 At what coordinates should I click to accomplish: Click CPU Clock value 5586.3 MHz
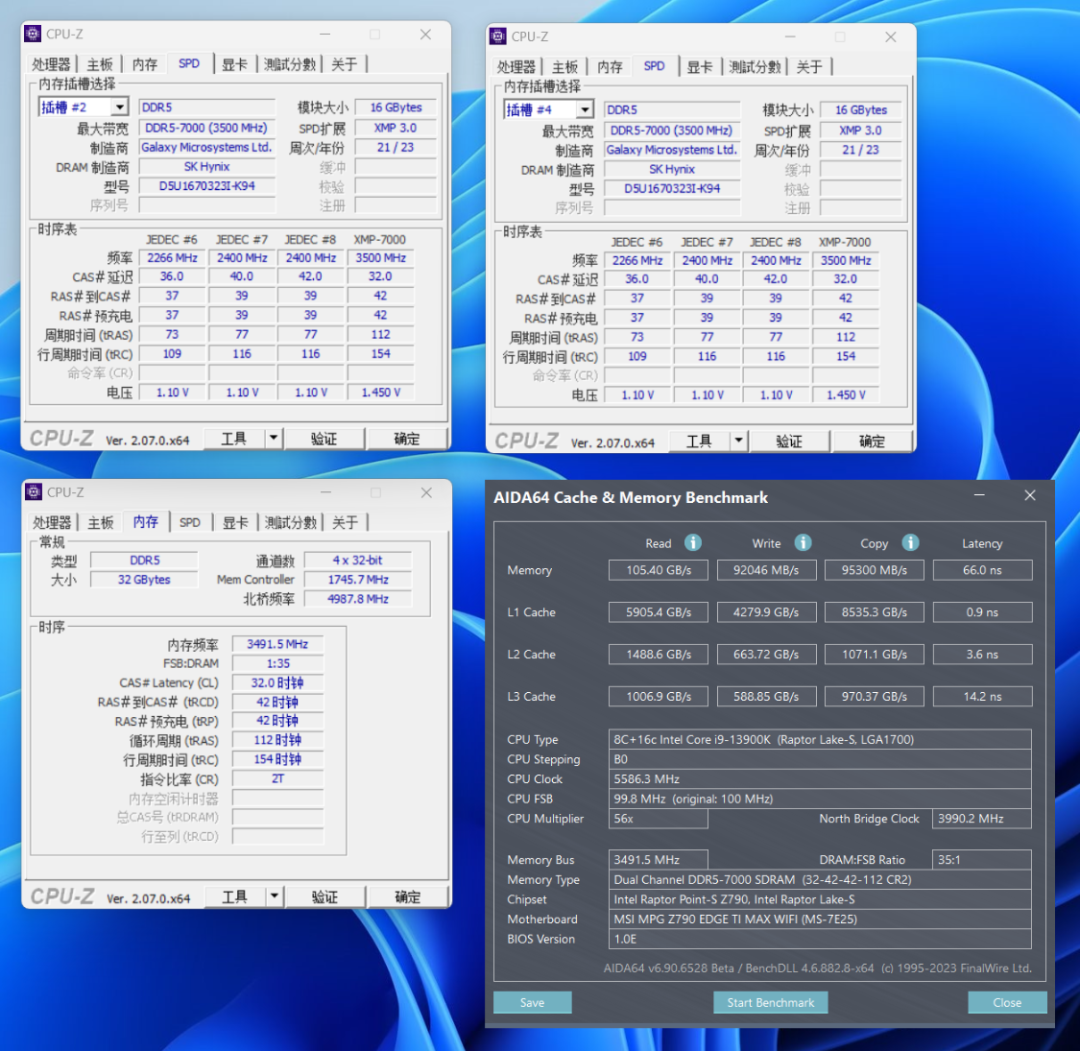click(820, 778)
